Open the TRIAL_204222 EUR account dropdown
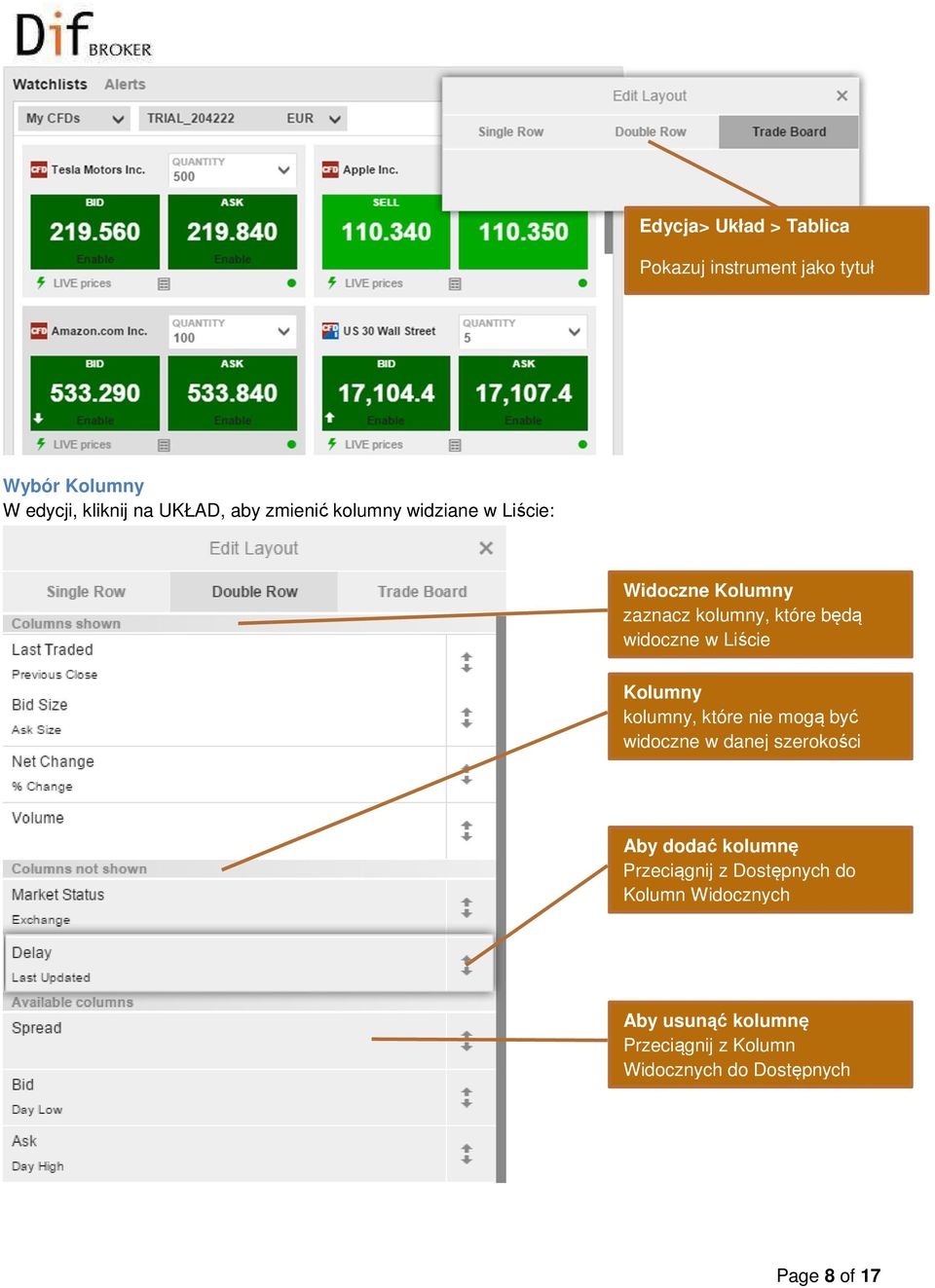 click(x=243, y=119)
